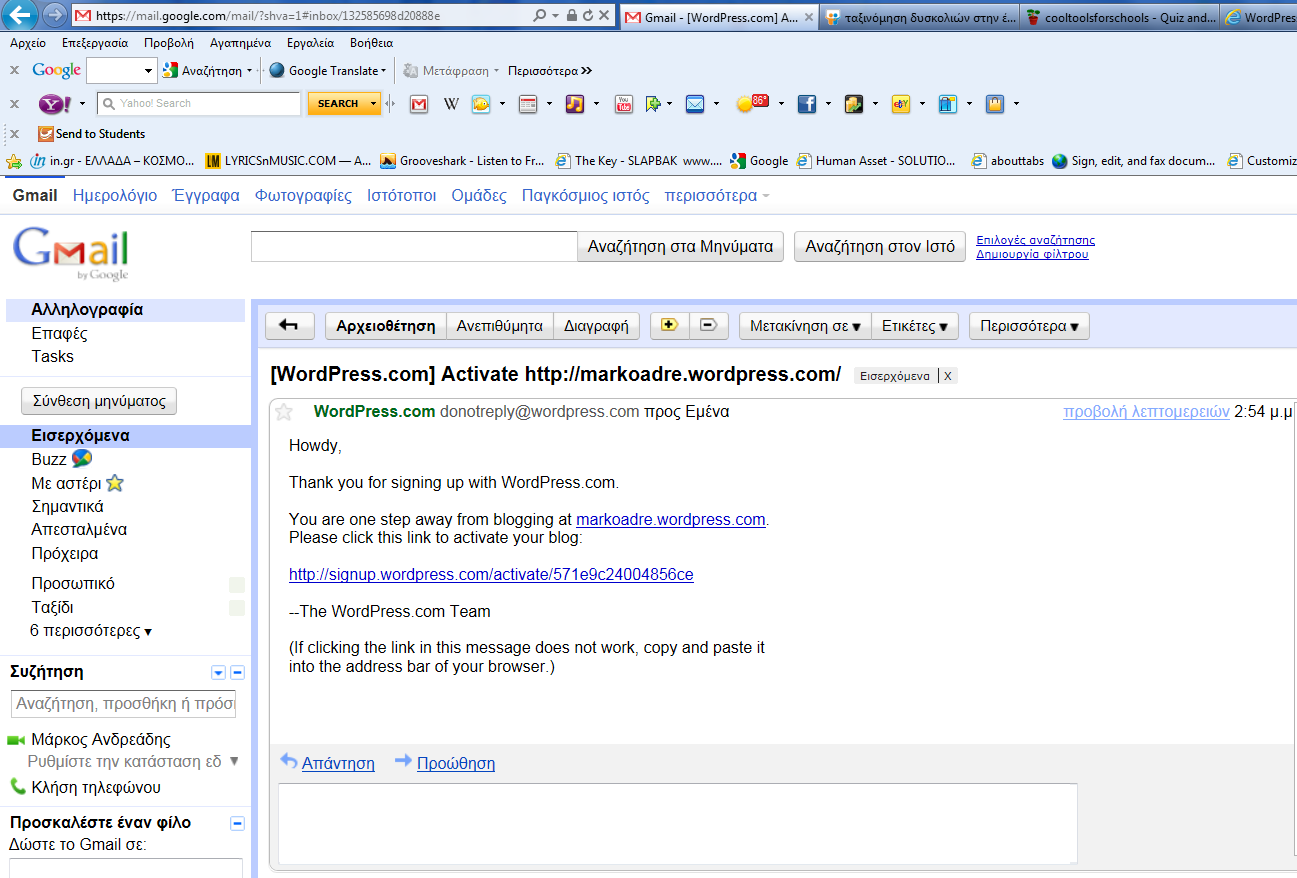The image size is (1297, 878).
Task: Click the Google Translate toolbar button
Action: point(327,70)
